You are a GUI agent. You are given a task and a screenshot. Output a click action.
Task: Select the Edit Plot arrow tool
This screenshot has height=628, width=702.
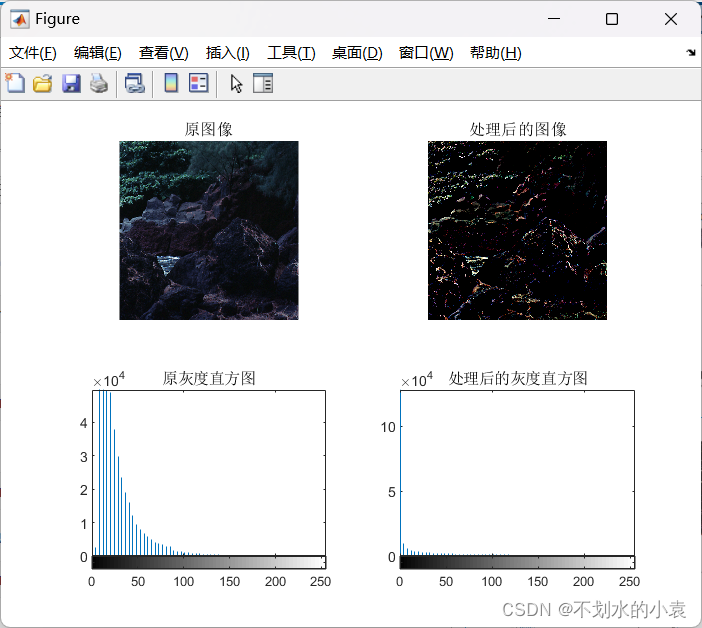(x=236, y=84)
